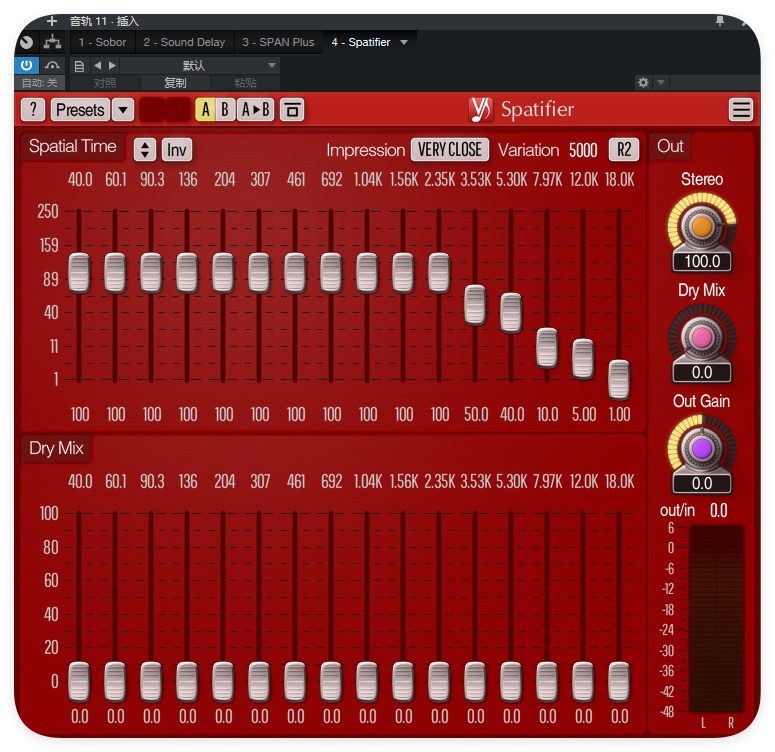Click the 50.0 value under the 3.53K fader

point(475,414)
